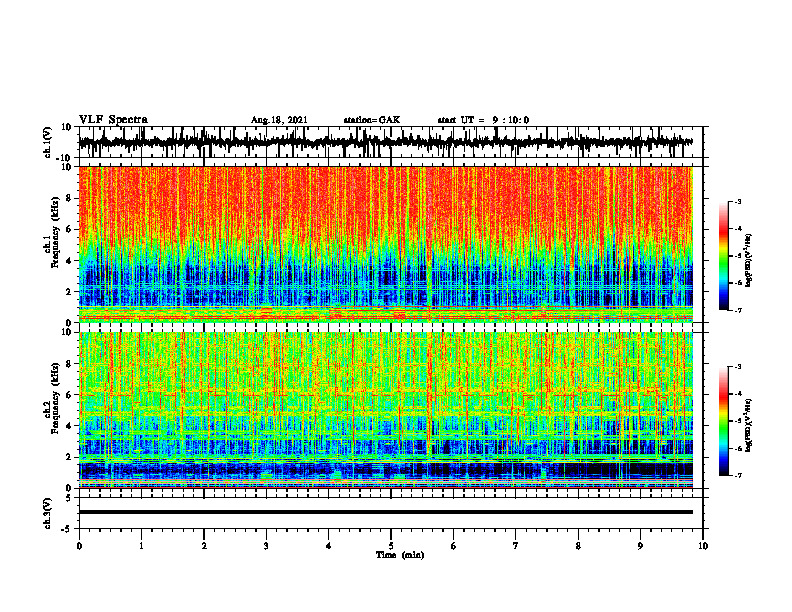Viewport: 792px width, 612px height.
Task: Select the "start UT = 9 : 10: 0" text
Action: pos(483,120)
